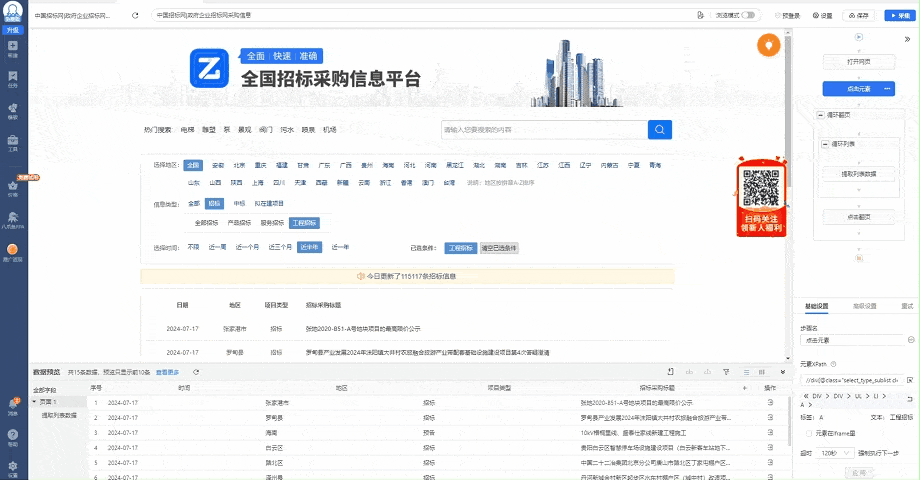
Task: Click the webpage search keyword input
Action: tap(544, 130)
